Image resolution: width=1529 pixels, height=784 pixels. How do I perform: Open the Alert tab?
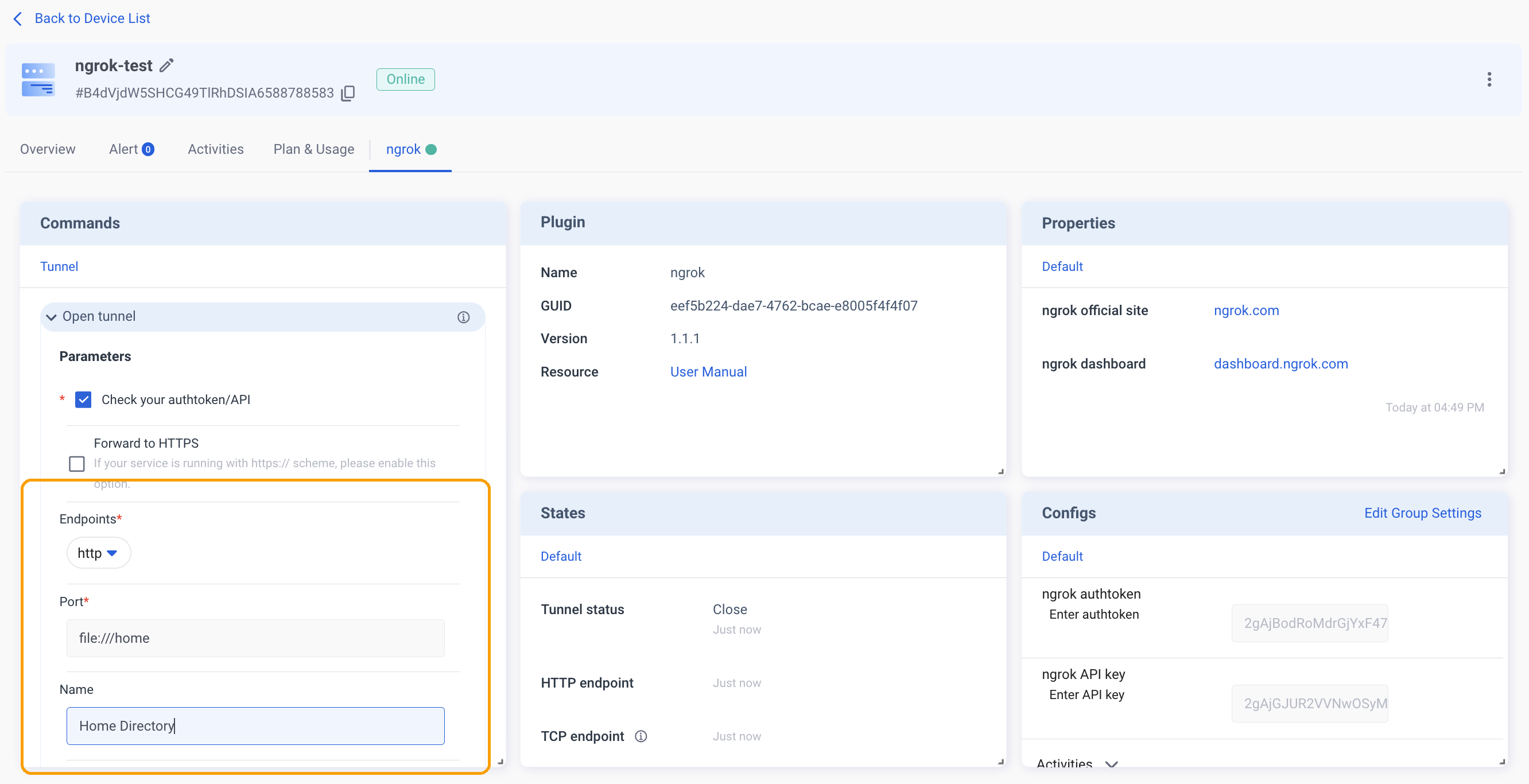(131, 149)
